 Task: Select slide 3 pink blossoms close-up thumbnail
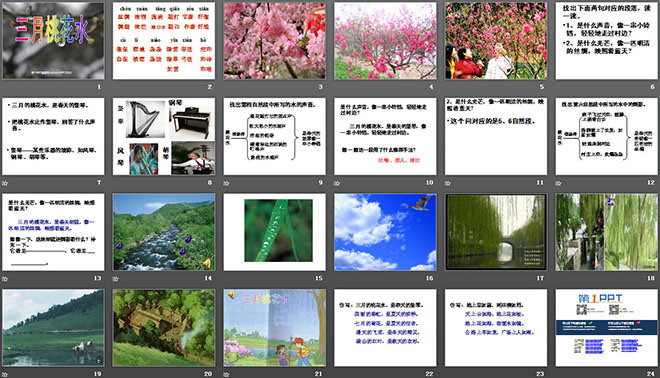coord(274,41)
